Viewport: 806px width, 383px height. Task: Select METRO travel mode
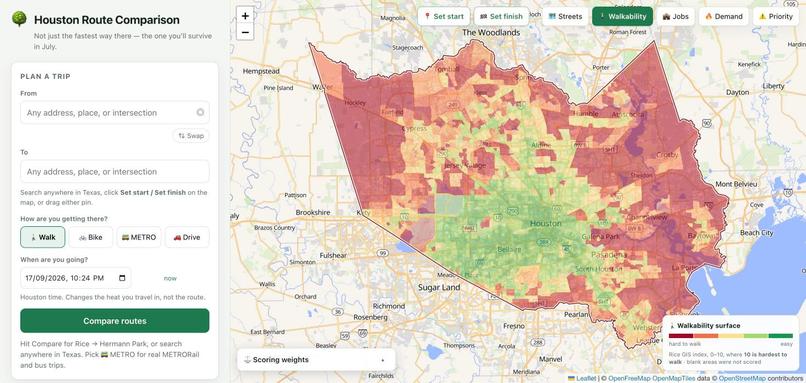(139, 237)
